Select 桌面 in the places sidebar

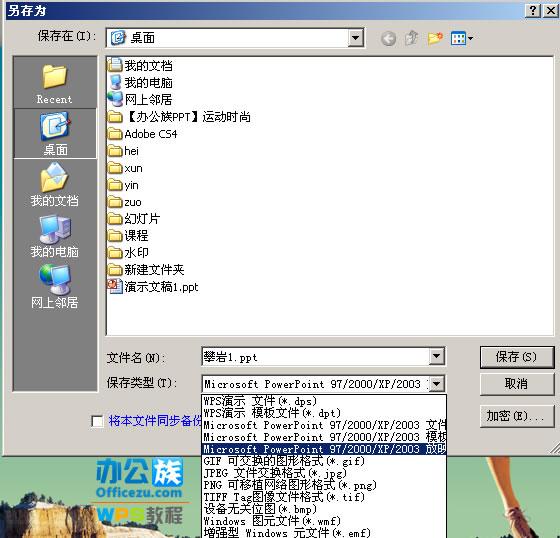[x=55, y=134]
